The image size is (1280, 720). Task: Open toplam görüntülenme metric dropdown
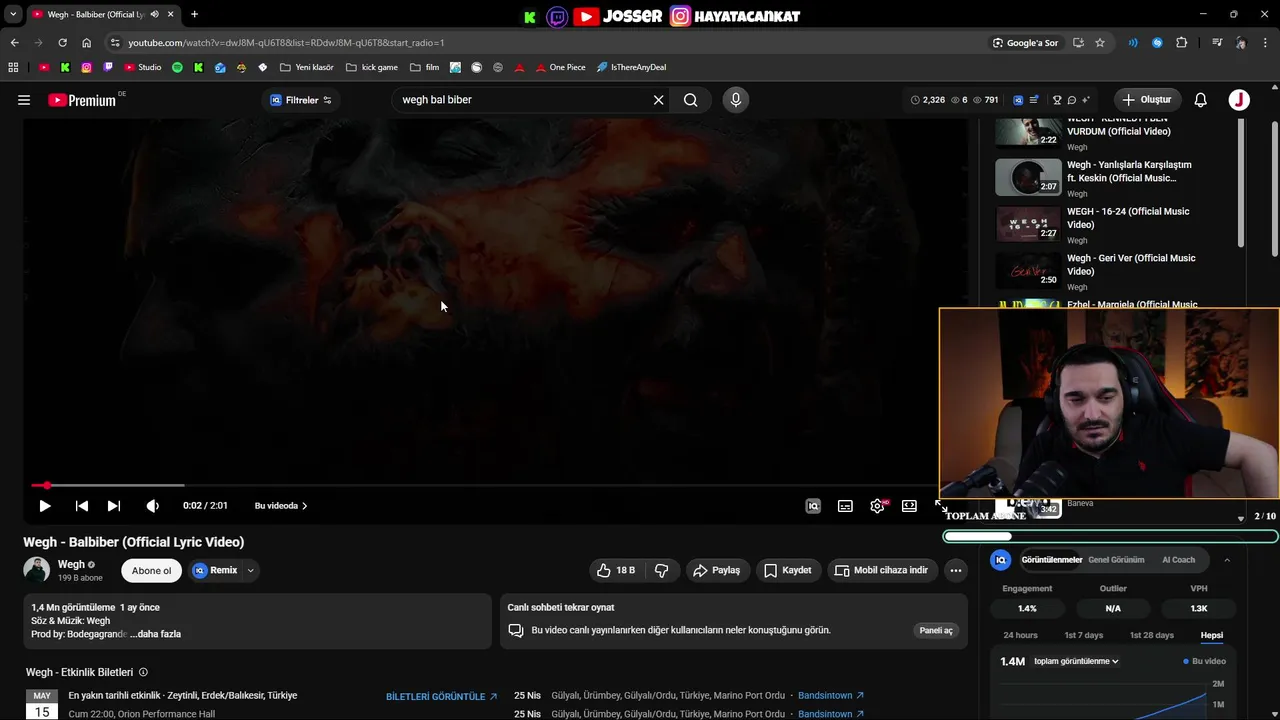click(1076, 661)
